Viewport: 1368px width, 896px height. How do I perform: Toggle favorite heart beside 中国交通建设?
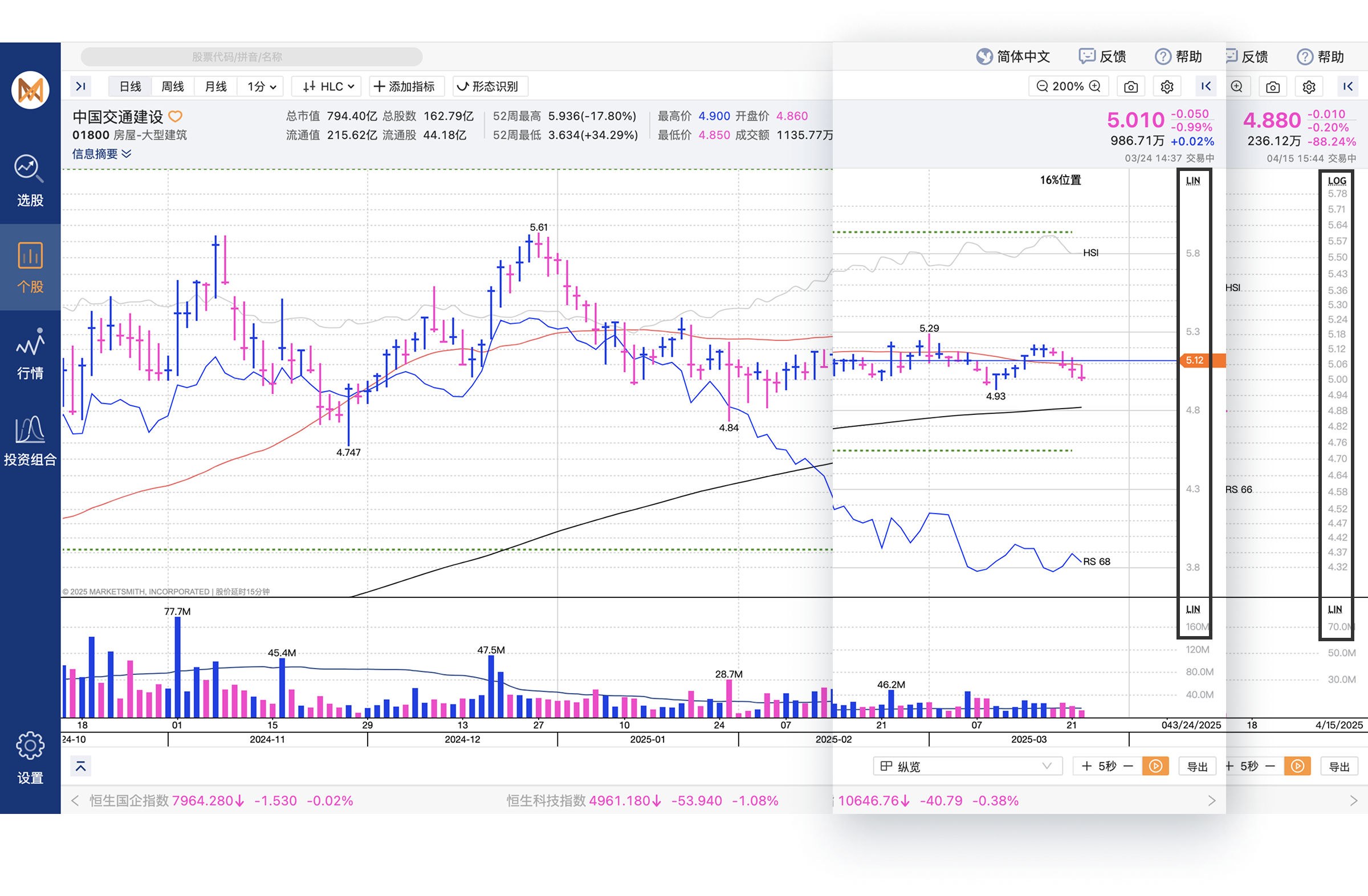coord(176,117)
